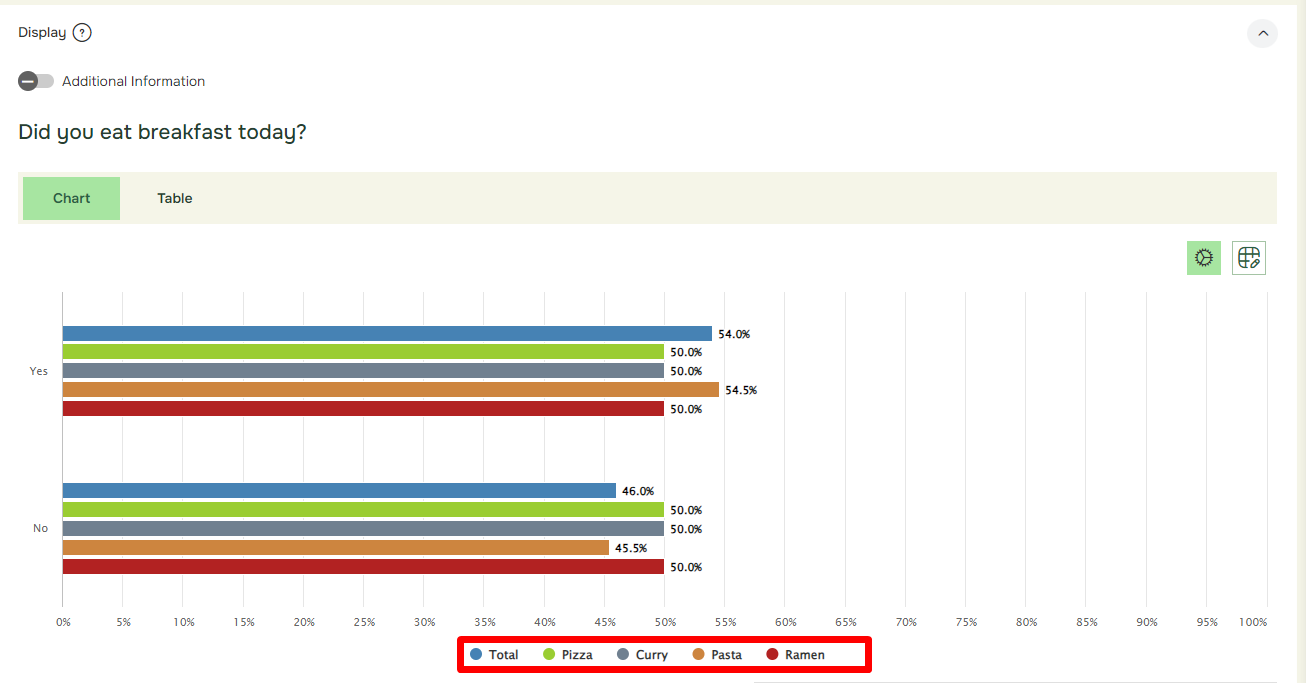Click the 'No' axis label
The height and width of the screenshot is (683, 1306).
click(x=40, y=528)
